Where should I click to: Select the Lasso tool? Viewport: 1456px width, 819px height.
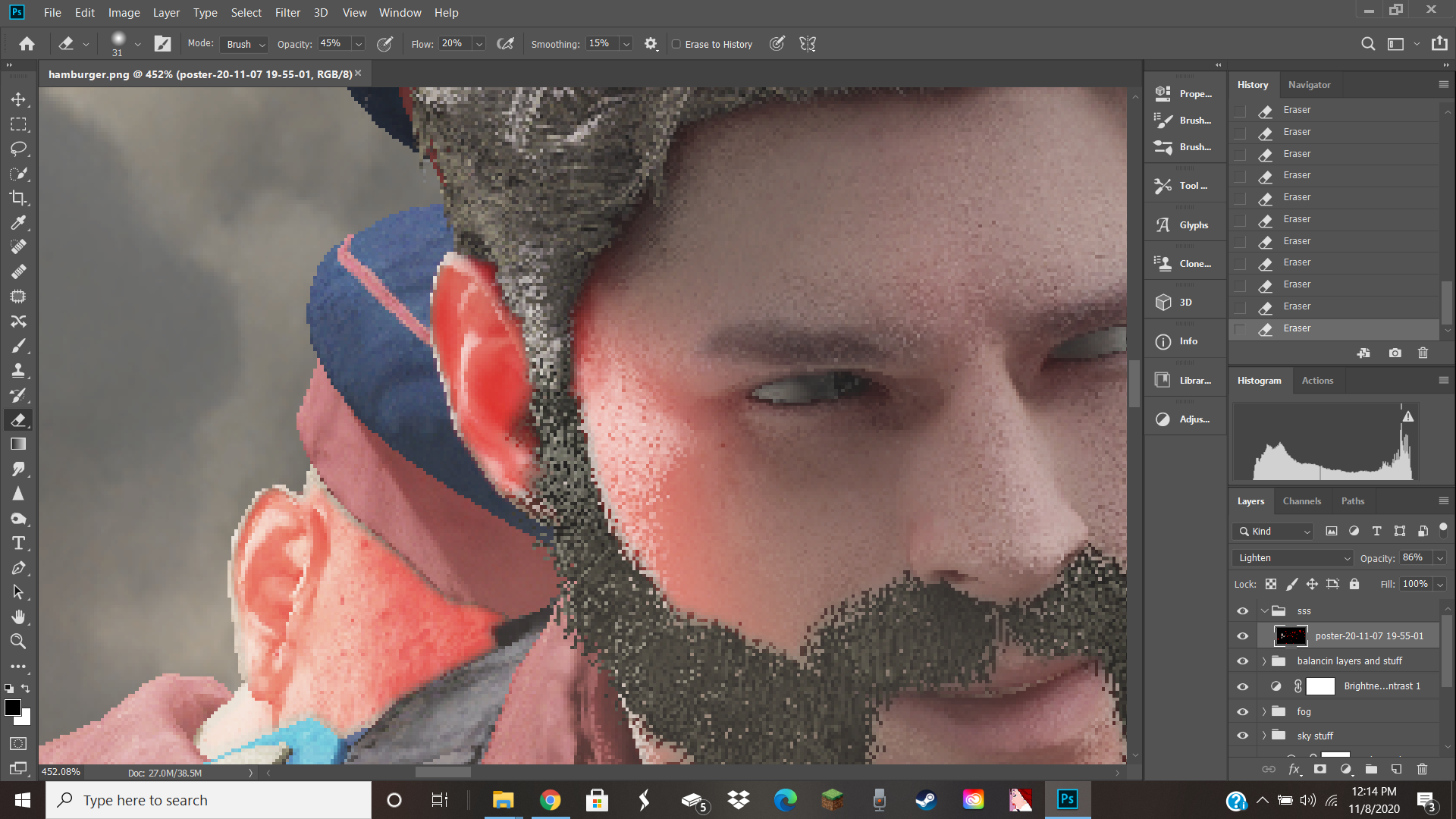[18, 149]
